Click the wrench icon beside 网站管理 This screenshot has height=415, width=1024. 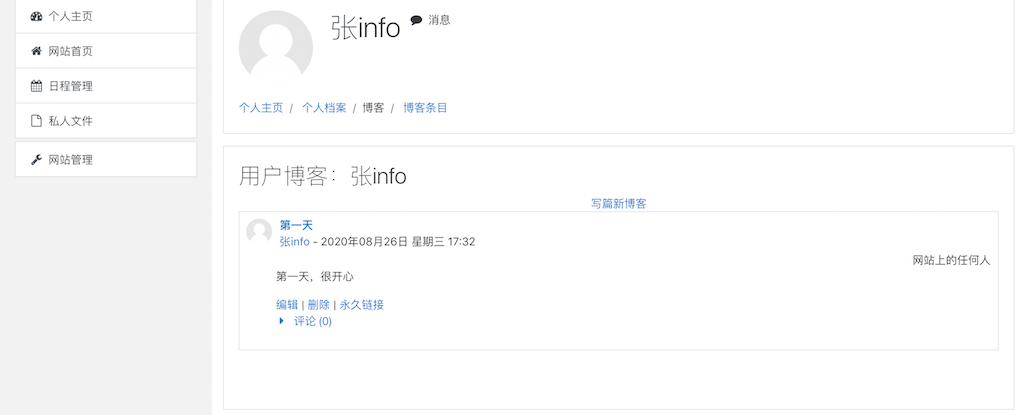tap(37, 159)
